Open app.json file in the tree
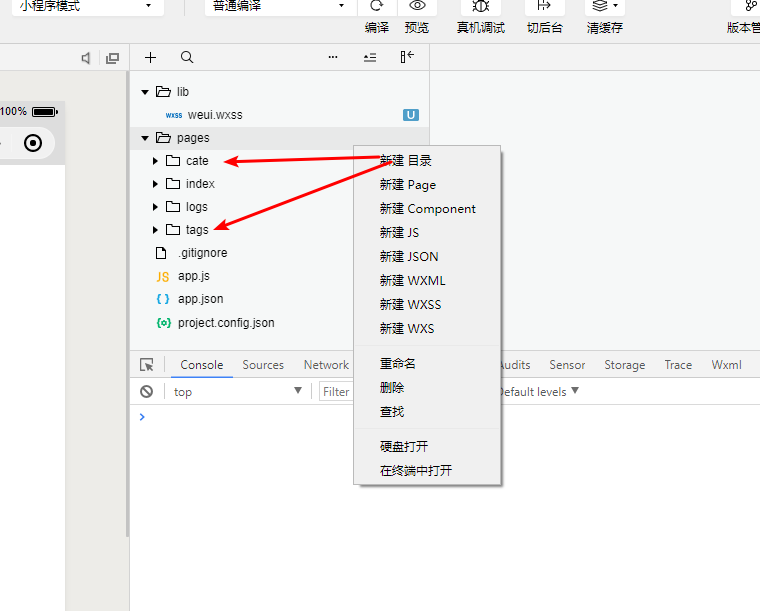 point(200,299)
